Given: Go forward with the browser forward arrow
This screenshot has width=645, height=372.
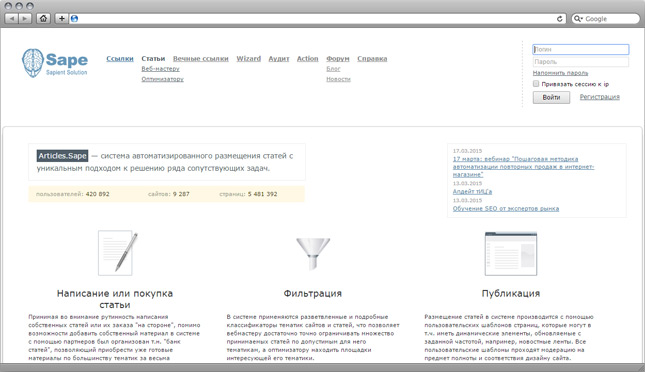Looking at the screenshot, I should tap(25, 19).
